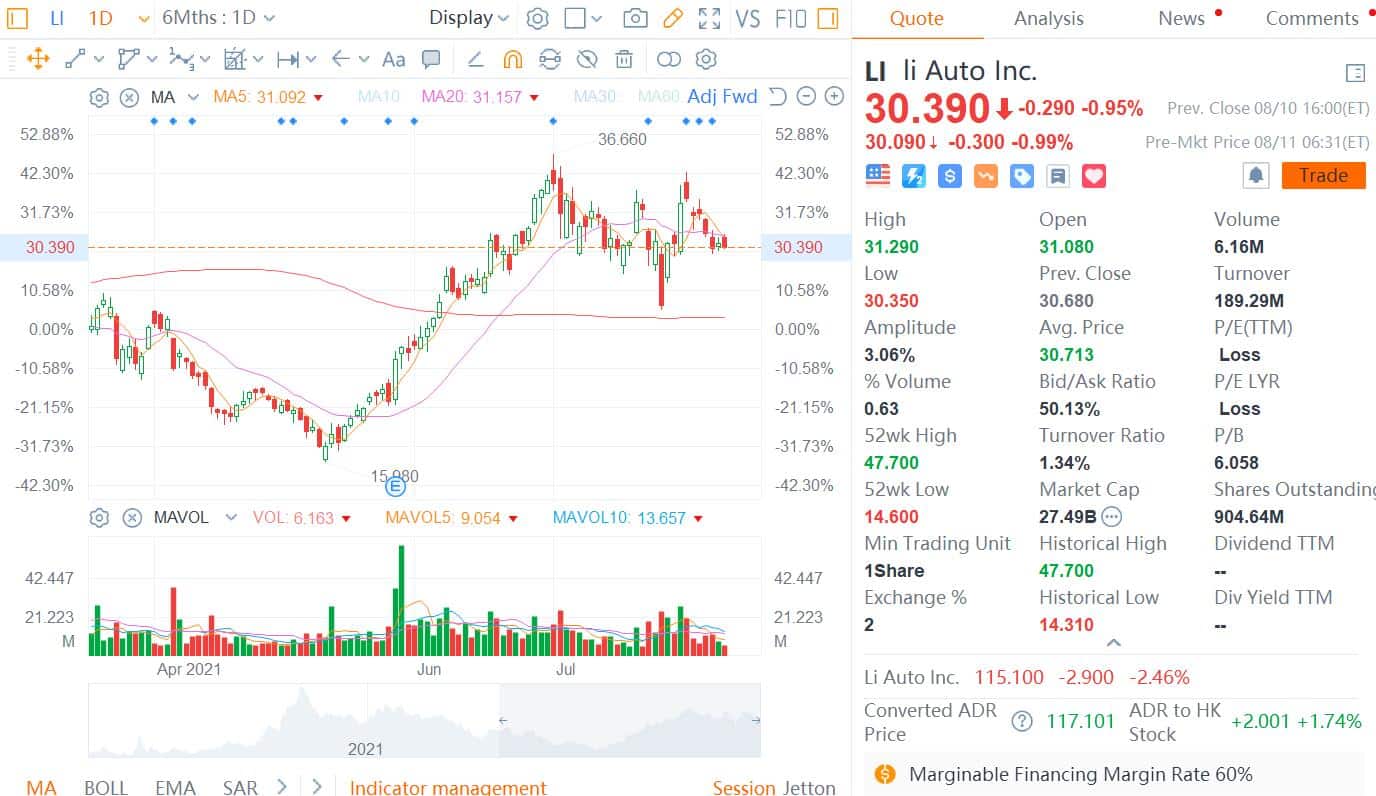Select the comment bubble drawing tool

click(x=431, y=59)
